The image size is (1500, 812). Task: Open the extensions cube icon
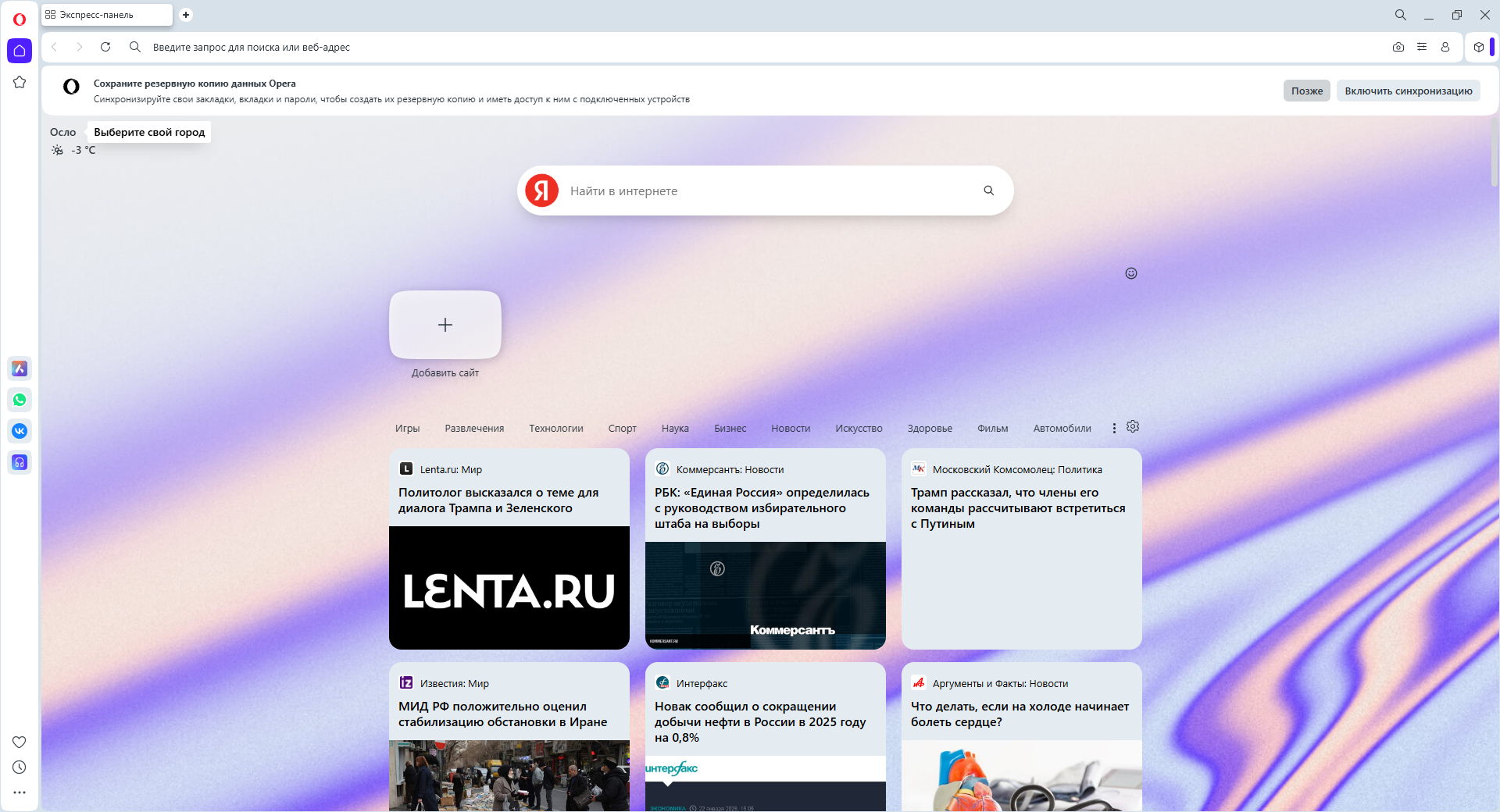(x=1478, y=47)
